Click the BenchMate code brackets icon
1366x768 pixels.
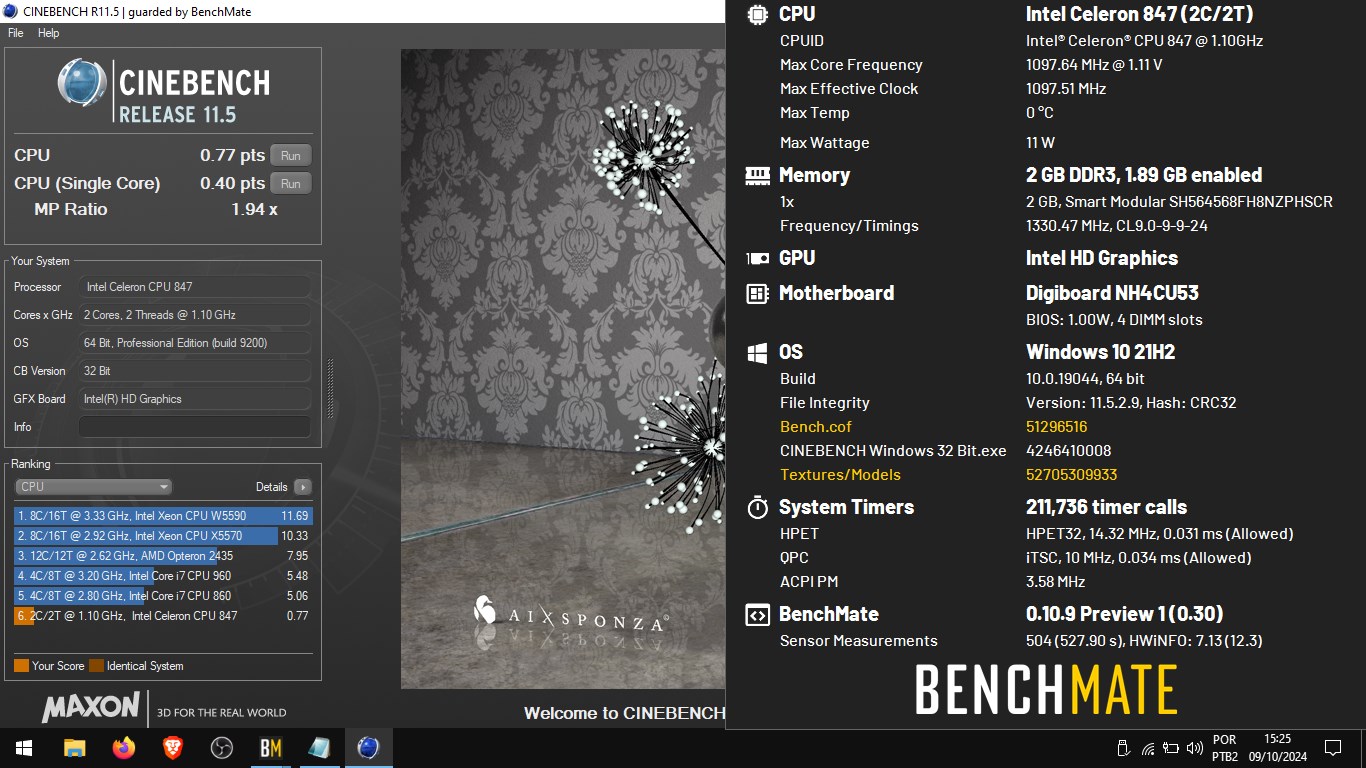click(x=758, y=615)
